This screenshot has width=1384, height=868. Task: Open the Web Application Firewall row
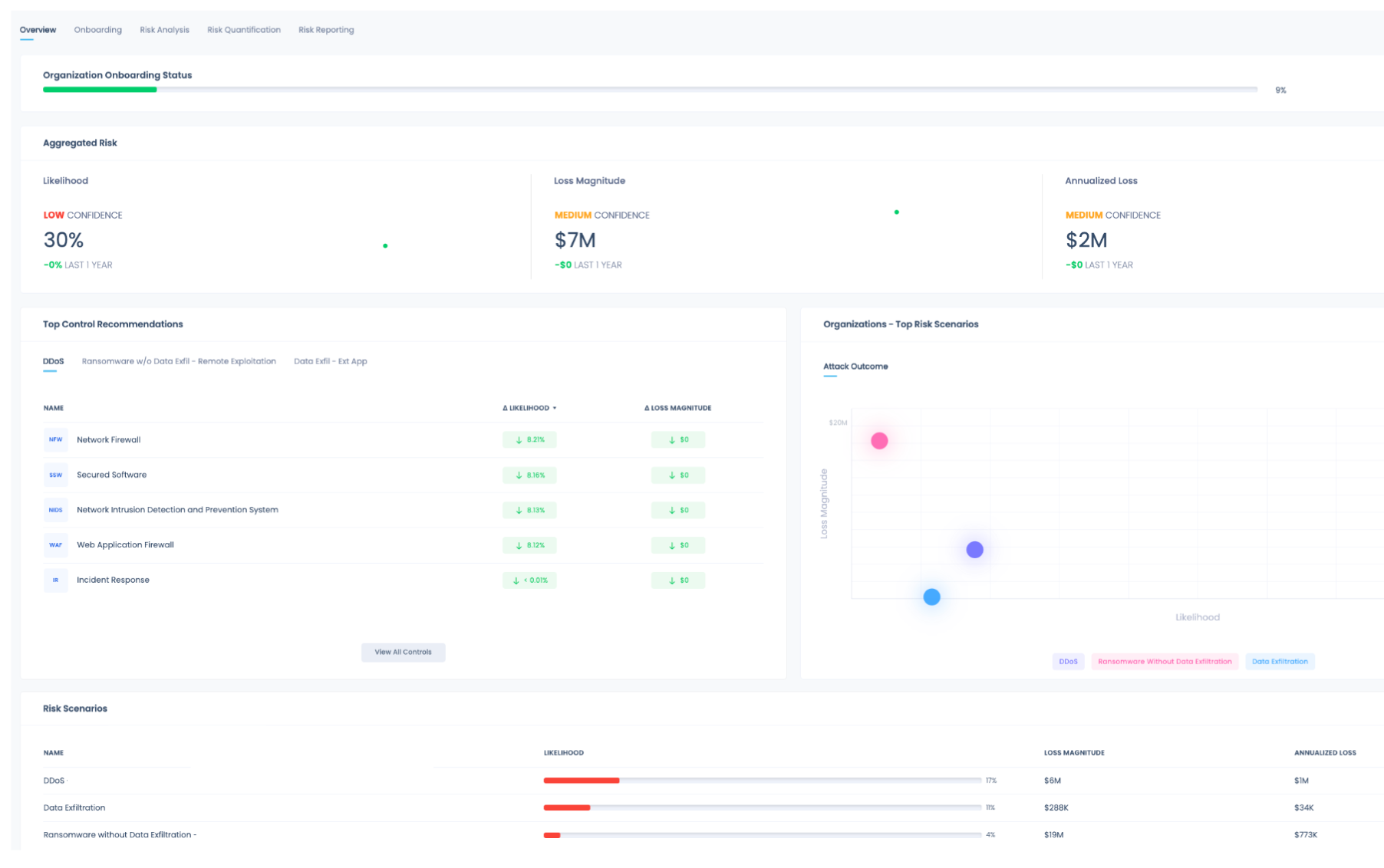(x=404, y=545)
